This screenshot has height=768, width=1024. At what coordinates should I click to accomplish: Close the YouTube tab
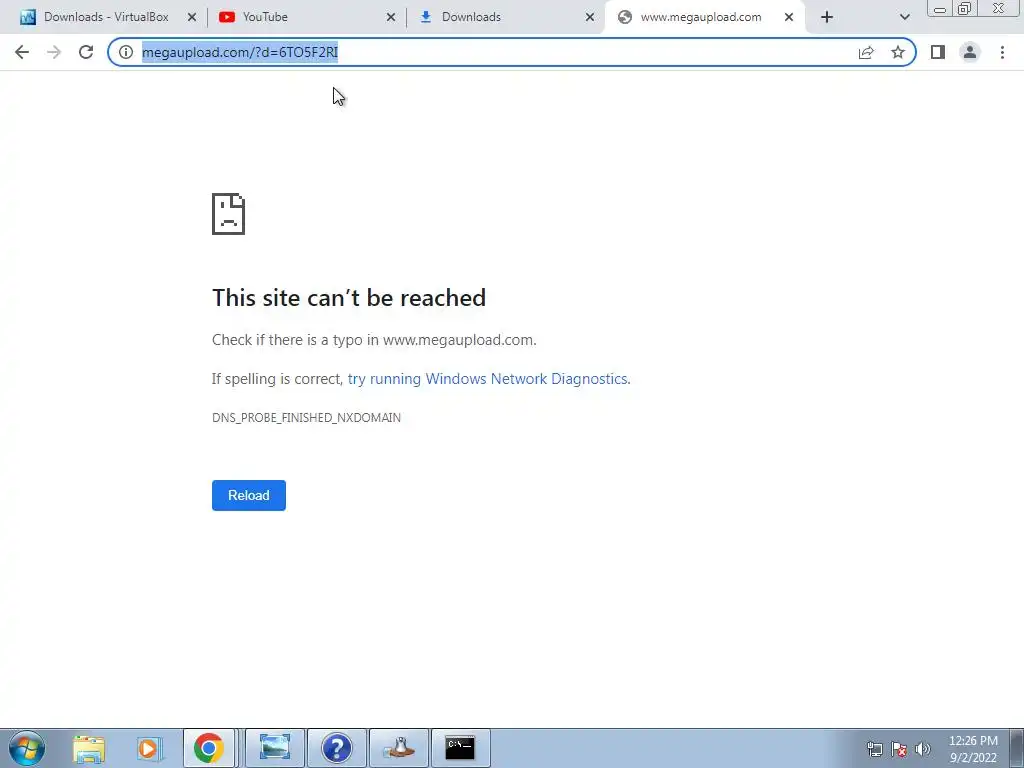pos(391,17)
